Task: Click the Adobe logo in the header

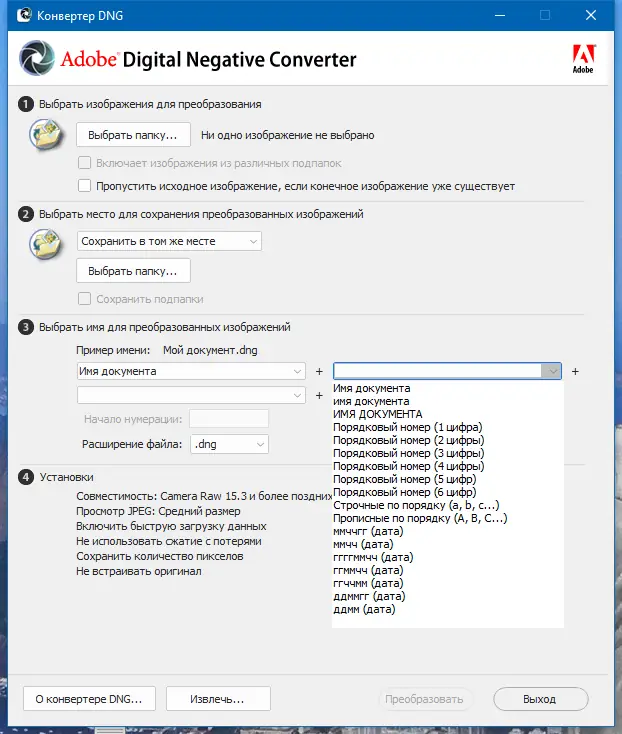Action: click(x=583, y=59)
